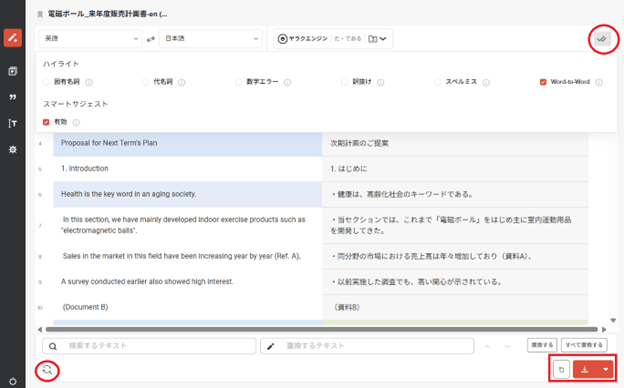624x388 pixels.
Task: Select source 'Sales in the market' row
Action: coord(187,256)
